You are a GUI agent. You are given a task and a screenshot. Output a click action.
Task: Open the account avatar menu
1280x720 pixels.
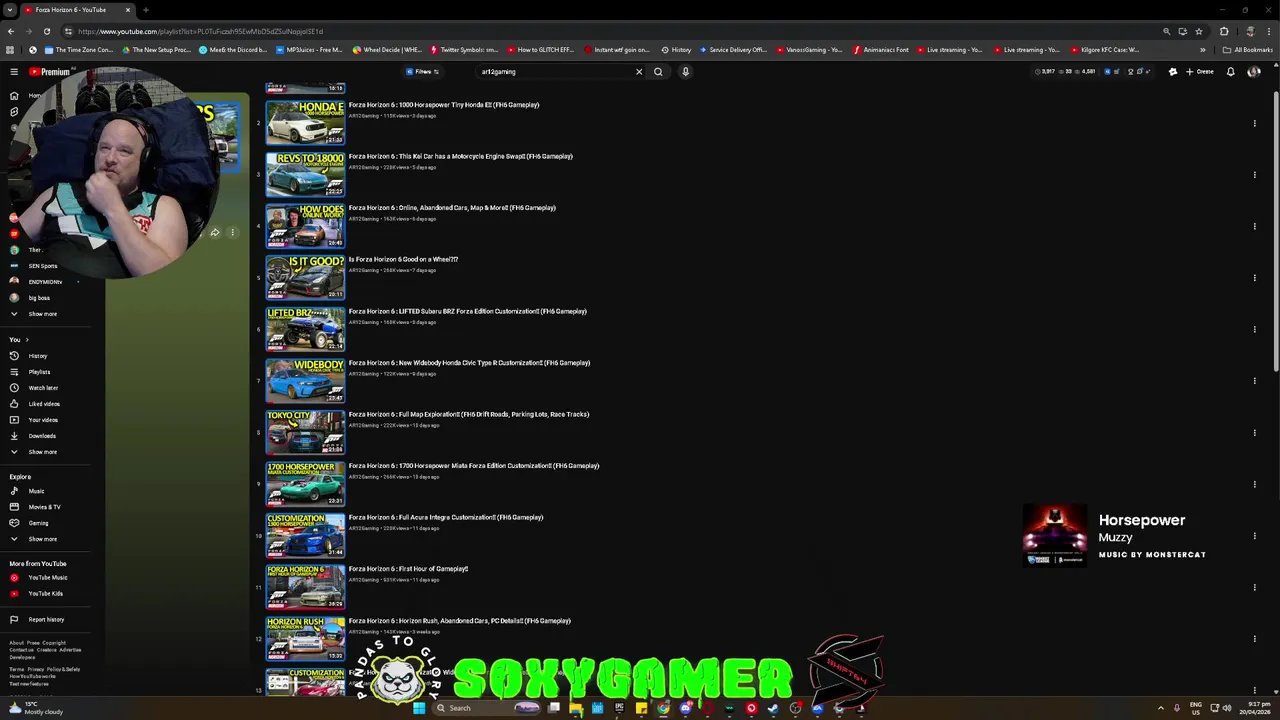point(1254,72)
